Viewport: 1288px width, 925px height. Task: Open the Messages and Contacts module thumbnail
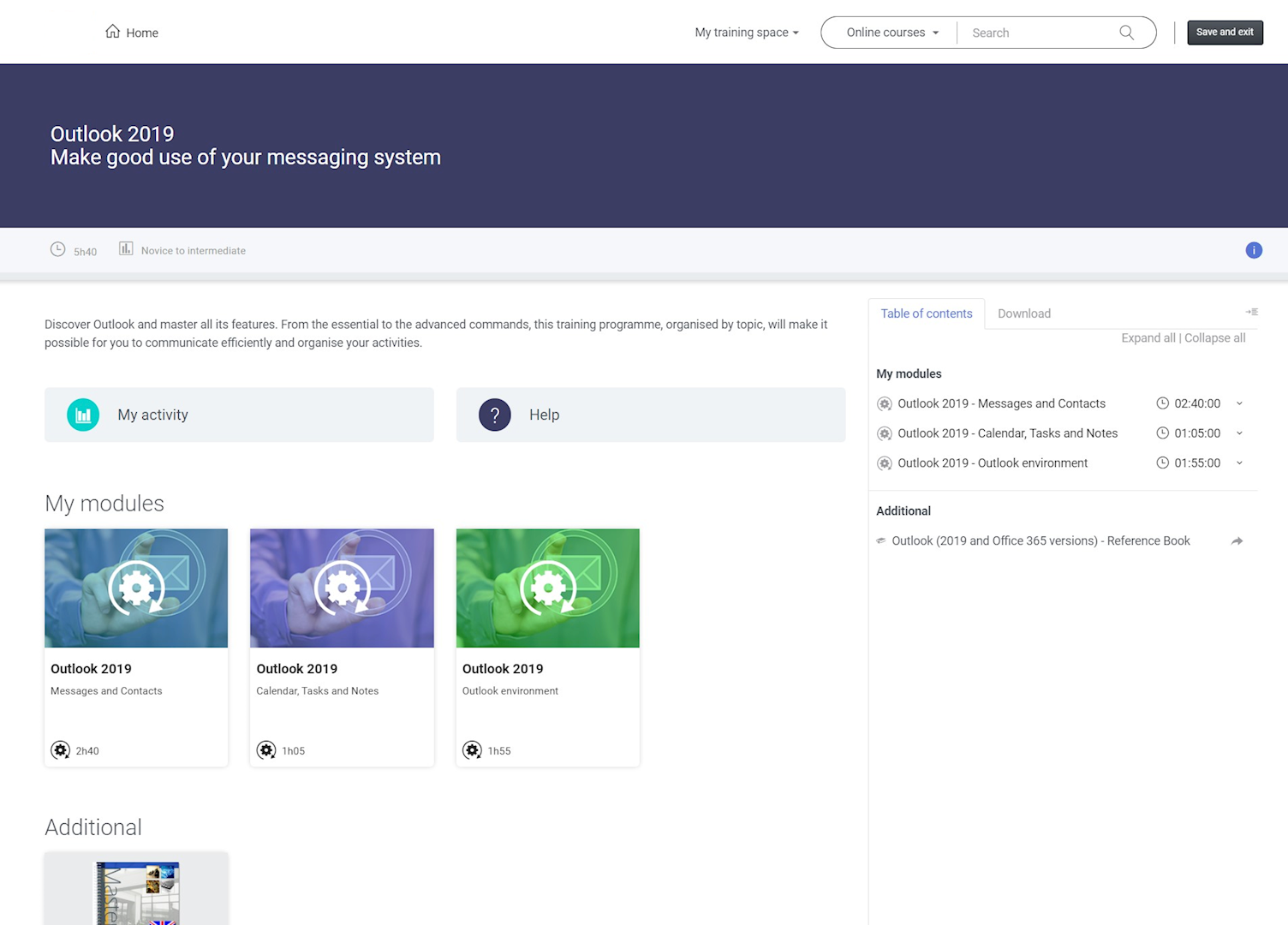click(136, 588)
